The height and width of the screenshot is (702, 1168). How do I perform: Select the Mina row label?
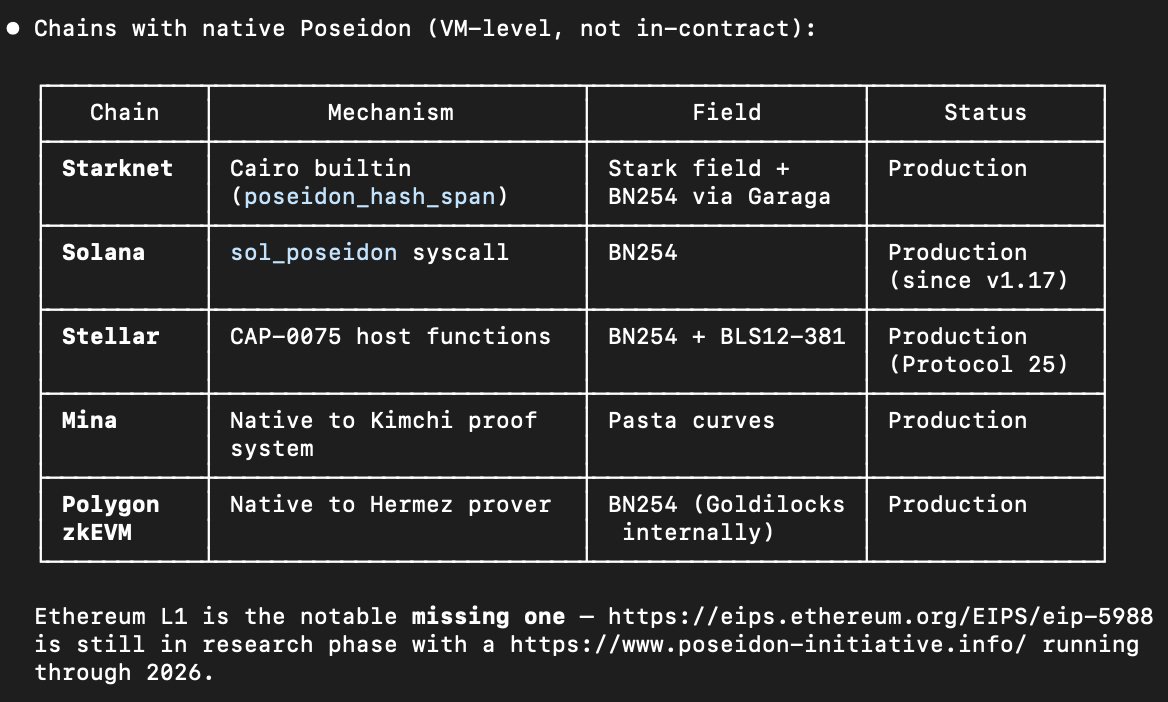coord(89,420)
